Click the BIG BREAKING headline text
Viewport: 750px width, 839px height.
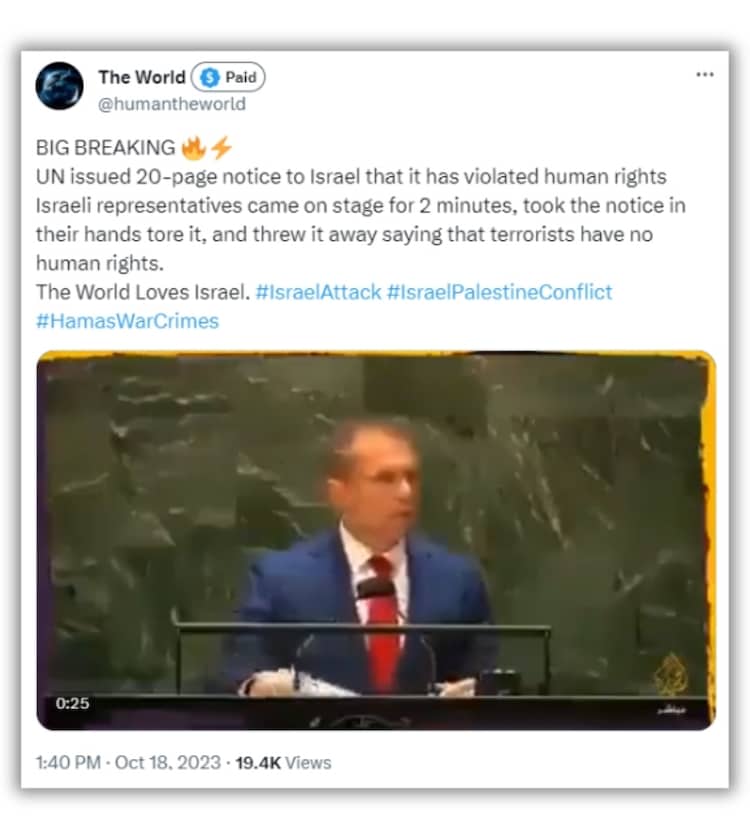click(x=105, y=148)
